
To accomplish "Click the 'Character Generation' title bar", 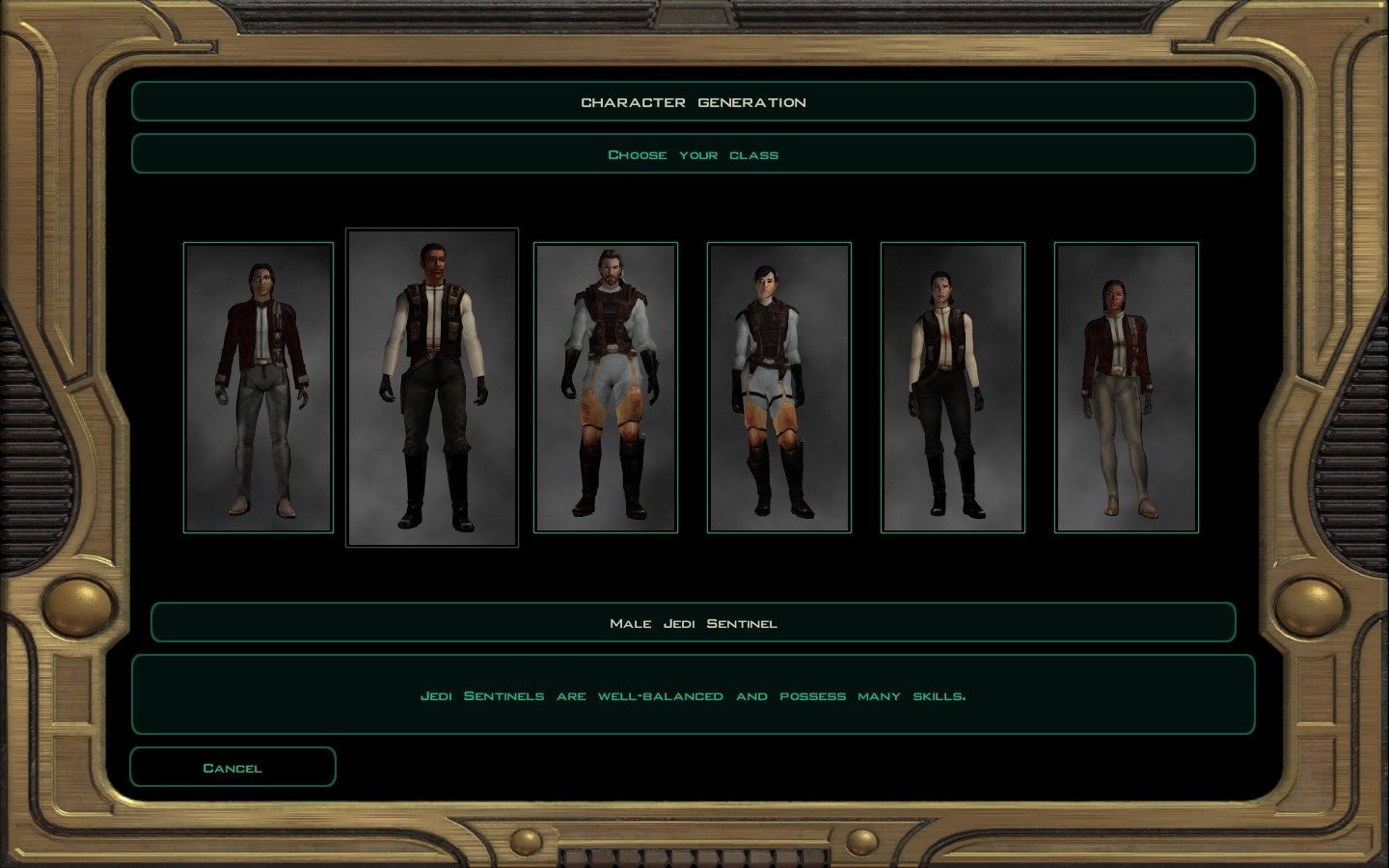I will pos(694,101).
